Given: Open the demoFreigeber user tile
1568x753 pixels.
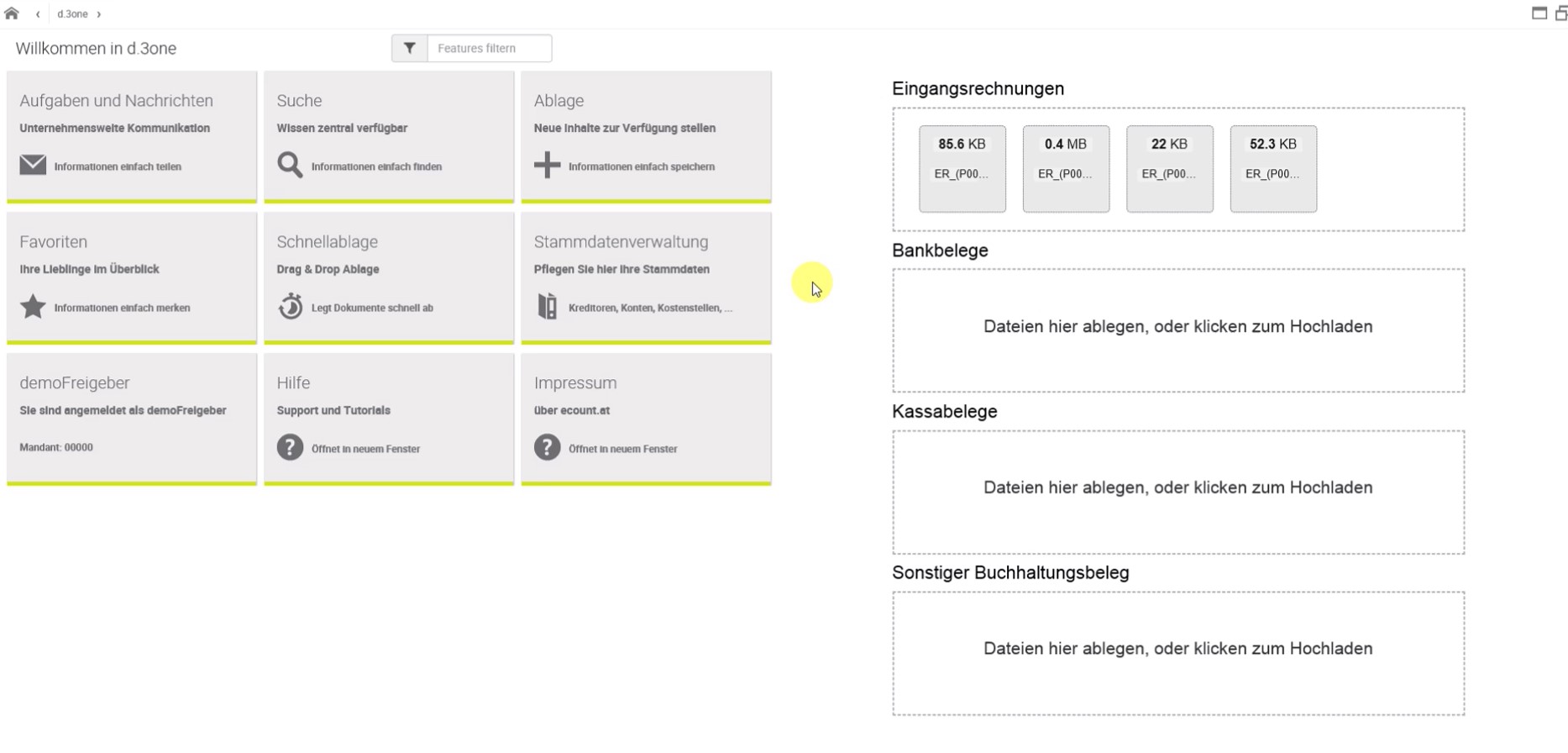Looking at the screenshot, I should (x=132, y=419).
